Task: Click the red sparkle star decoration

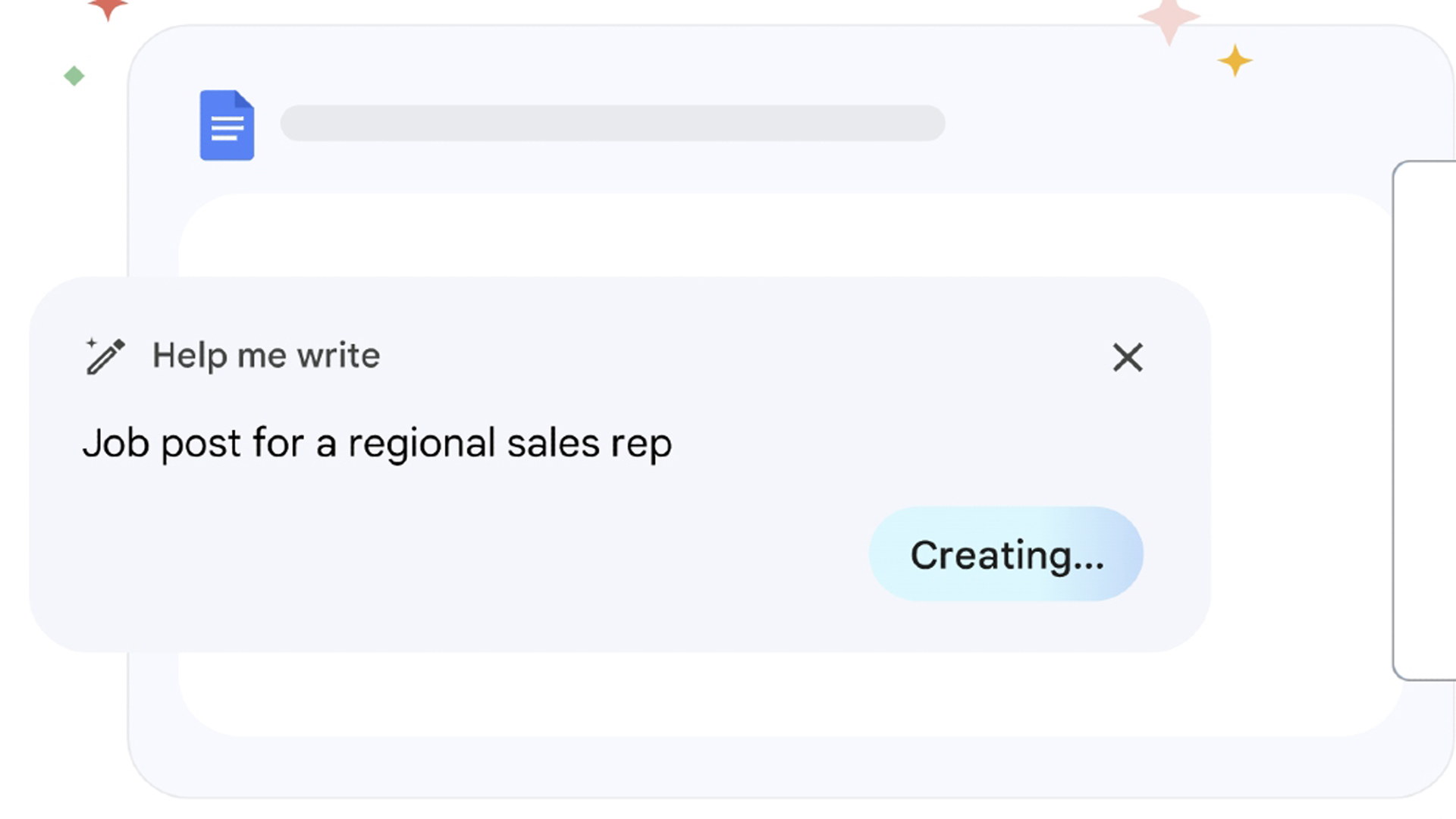Action: click(108, 9)
